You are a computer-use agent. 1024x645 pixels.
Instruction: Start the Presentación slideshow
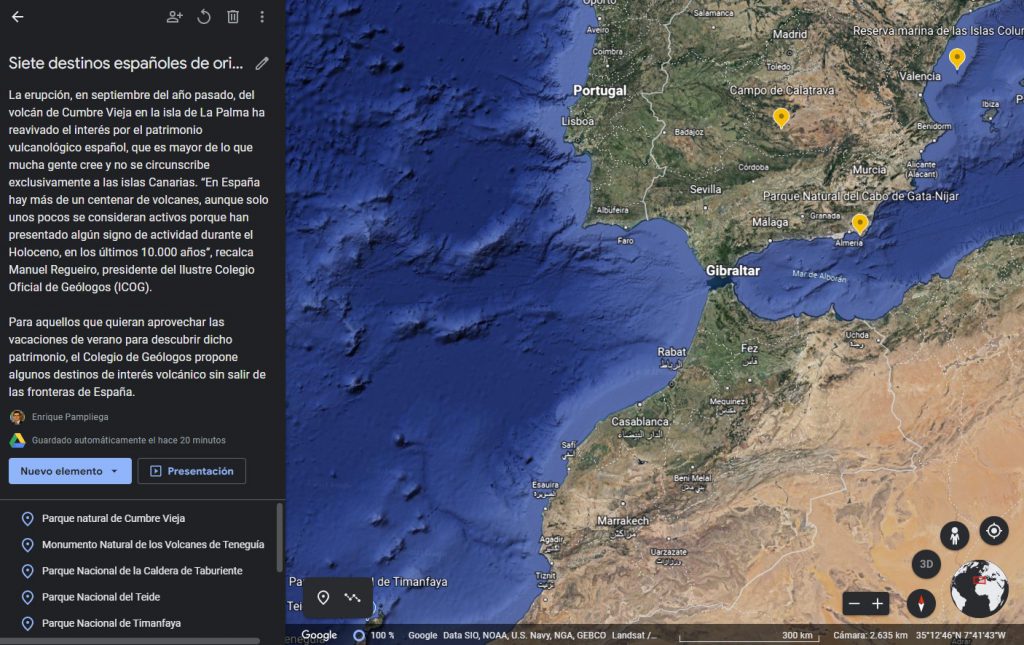tap(191, 471)
